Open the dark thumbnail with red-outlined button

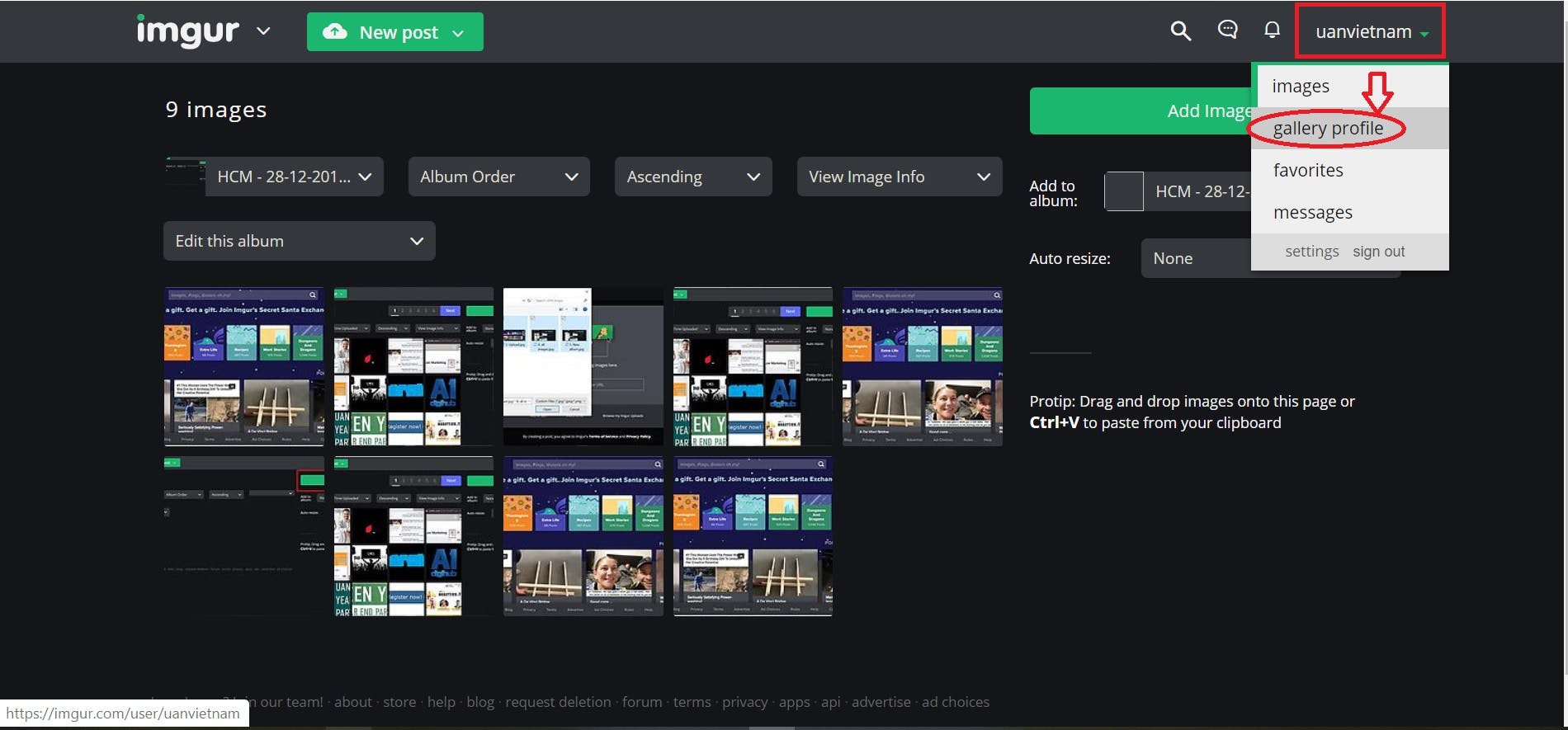pyautogui.click(x=244, y=536)
